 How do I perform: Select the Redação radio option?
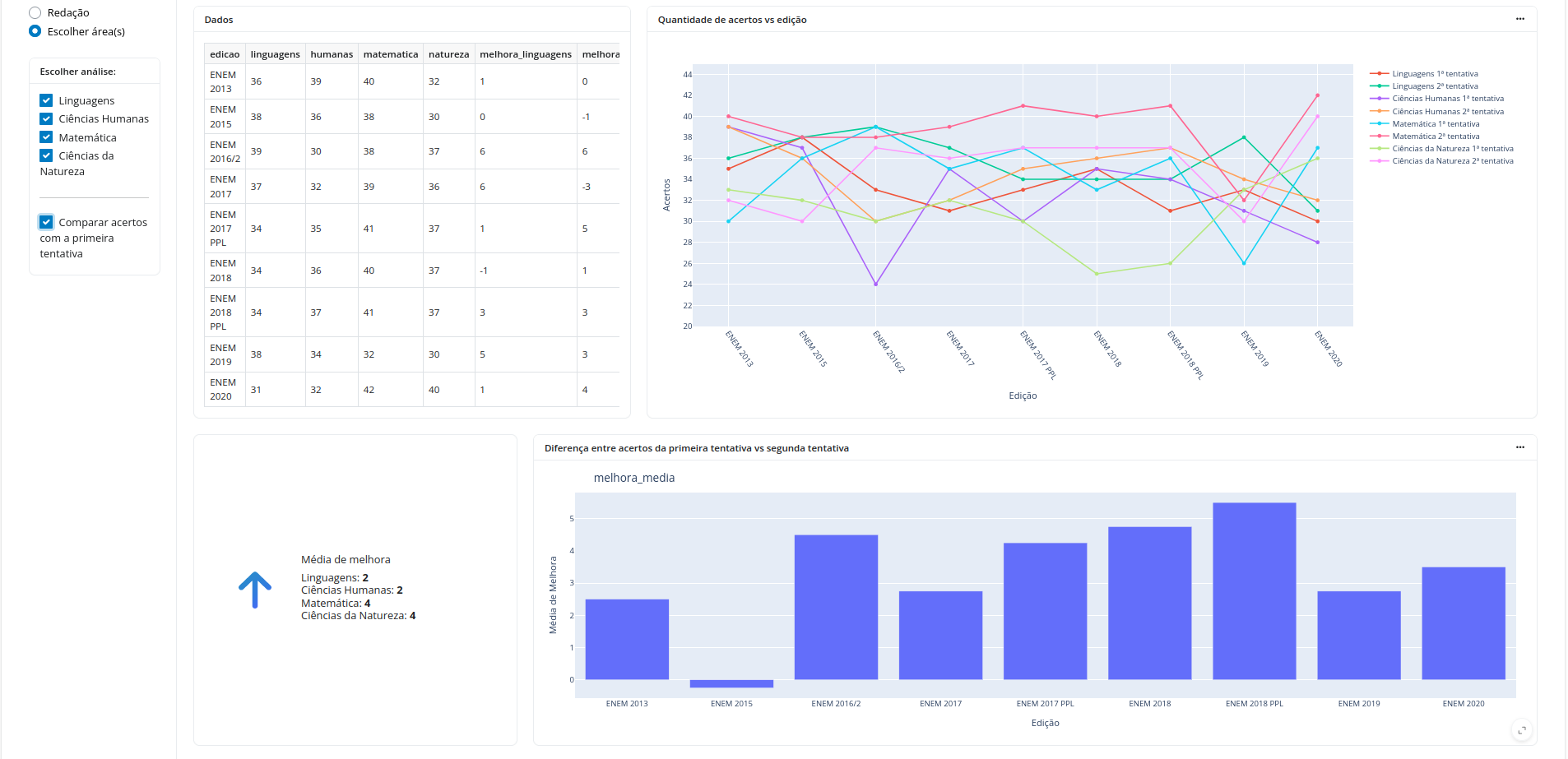pos(35,12)
